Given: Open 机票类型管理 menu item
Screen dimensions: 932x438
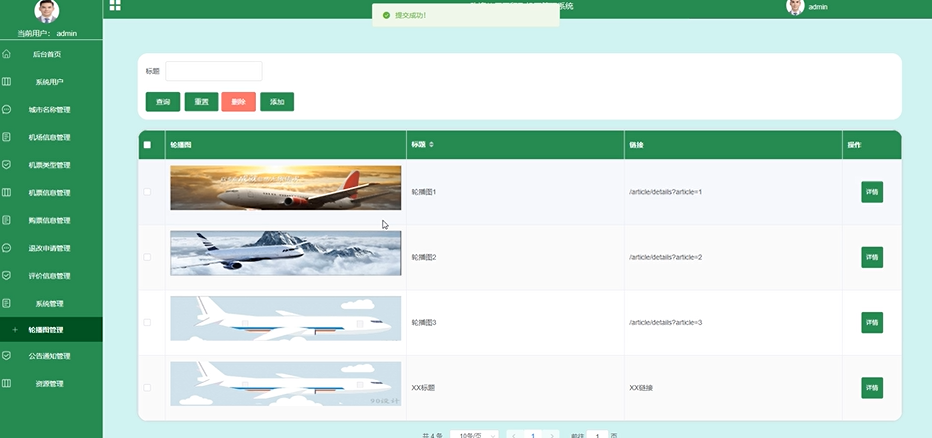Looking at the screenshot, I should pyautogui.click(x=51, y=165).
